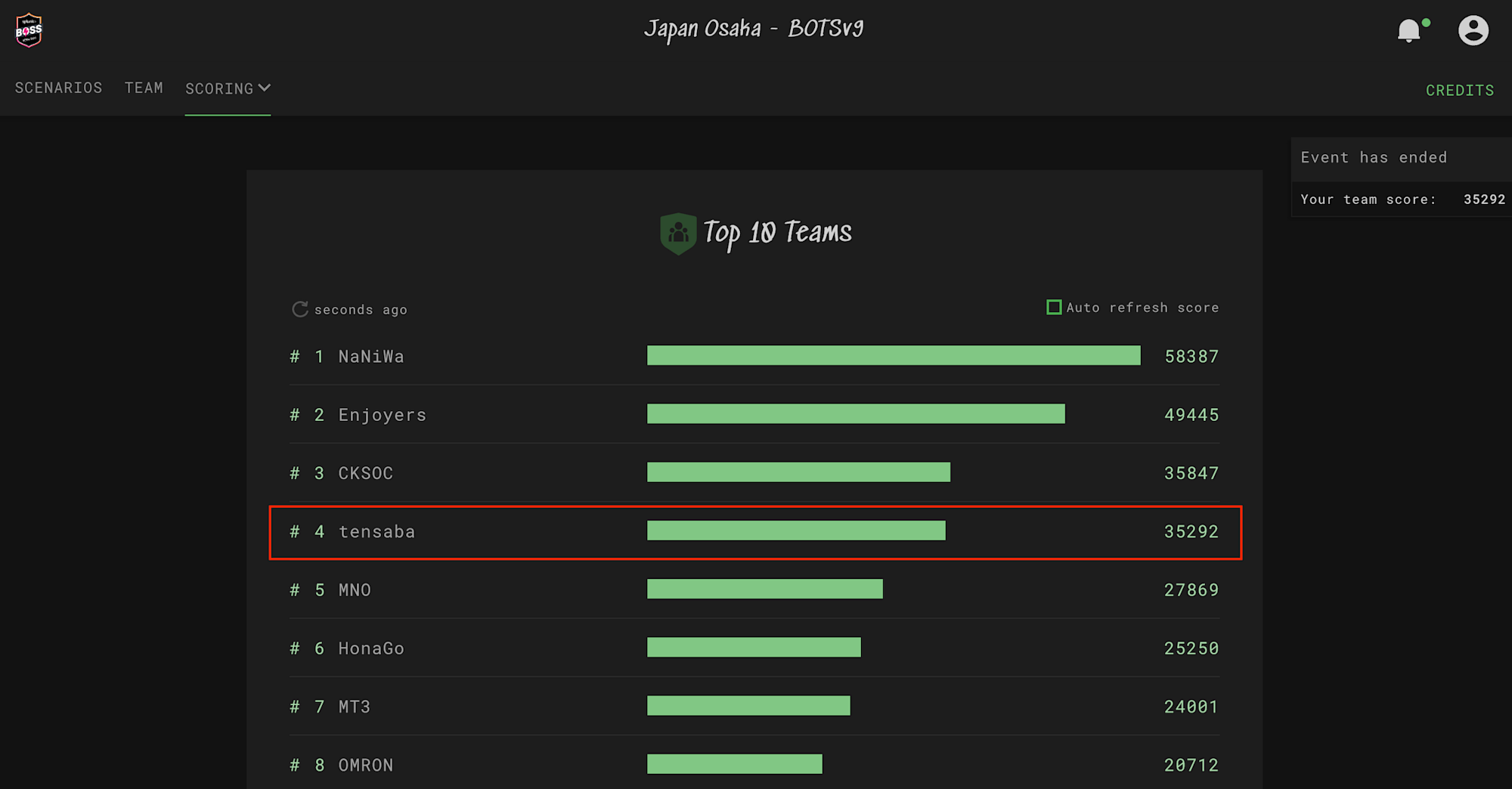Click the CKSOC score bar
This screenshot has width=1512, height=789.
click(798, 472)
